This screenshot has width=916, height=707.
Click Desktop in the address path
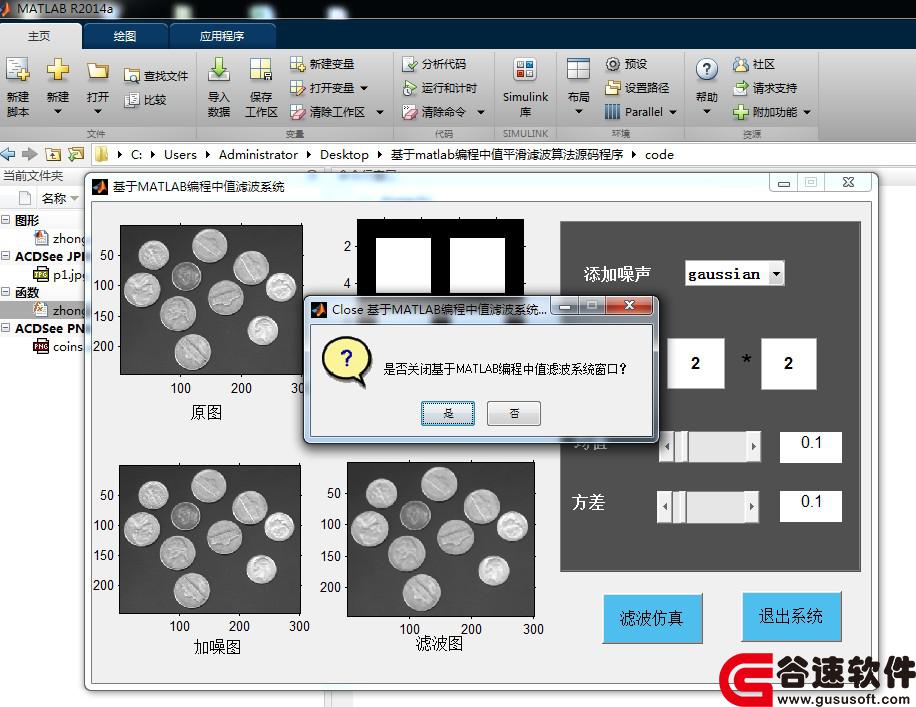click(344, 155)
